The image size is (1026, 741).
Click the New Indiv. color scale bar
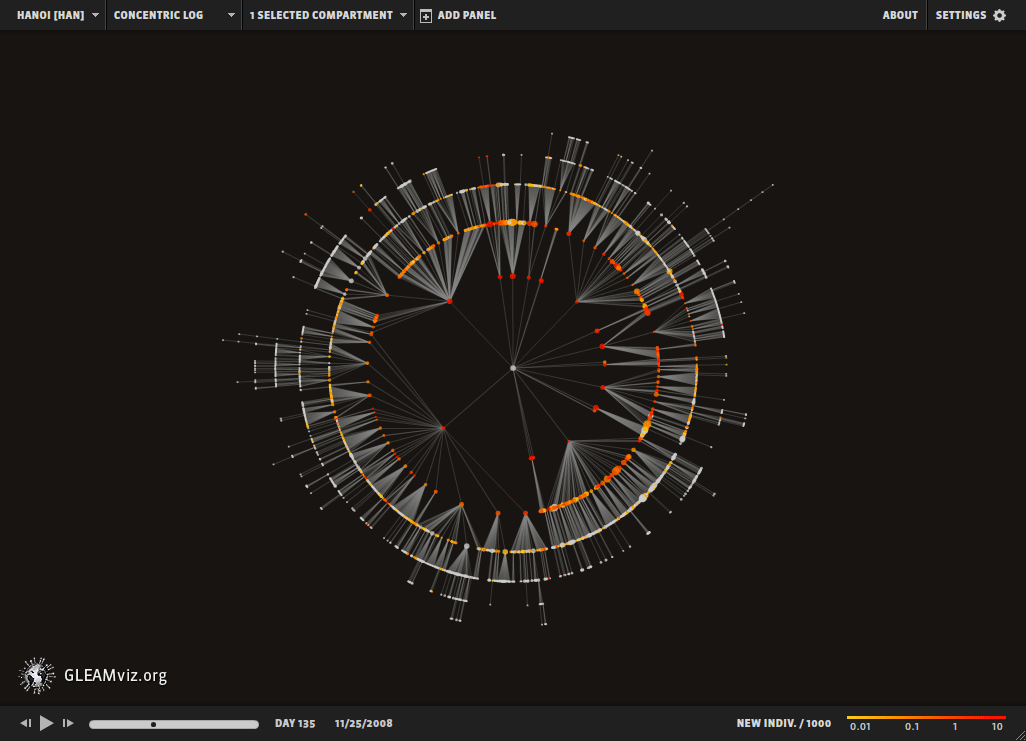click(926, 717)
